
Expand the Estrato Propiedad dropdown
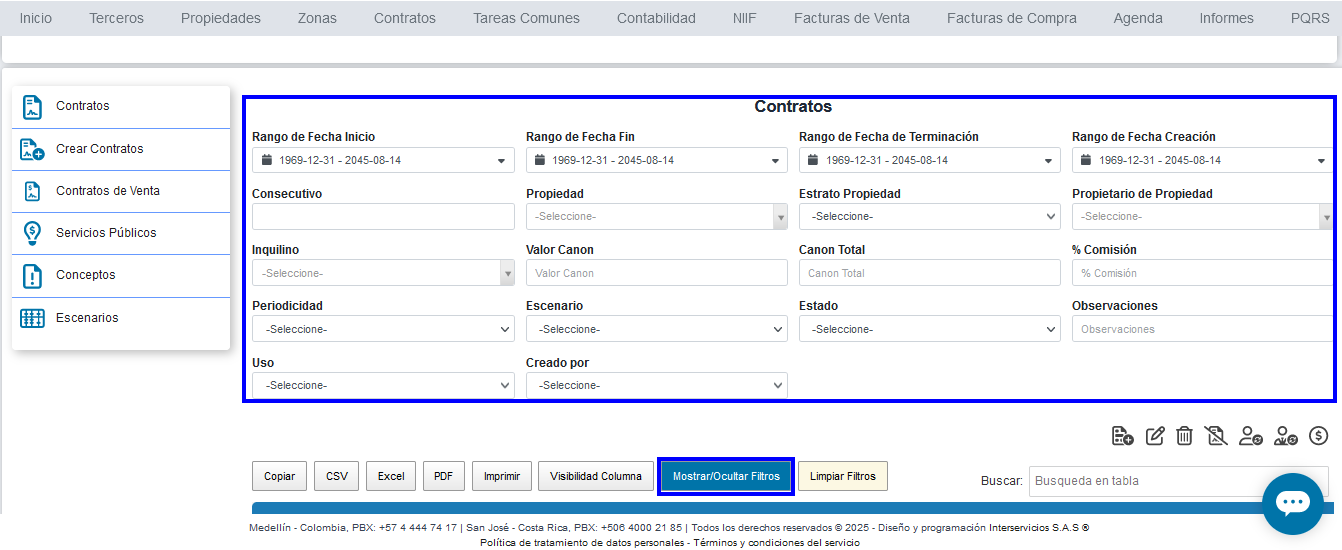point(929,217)
